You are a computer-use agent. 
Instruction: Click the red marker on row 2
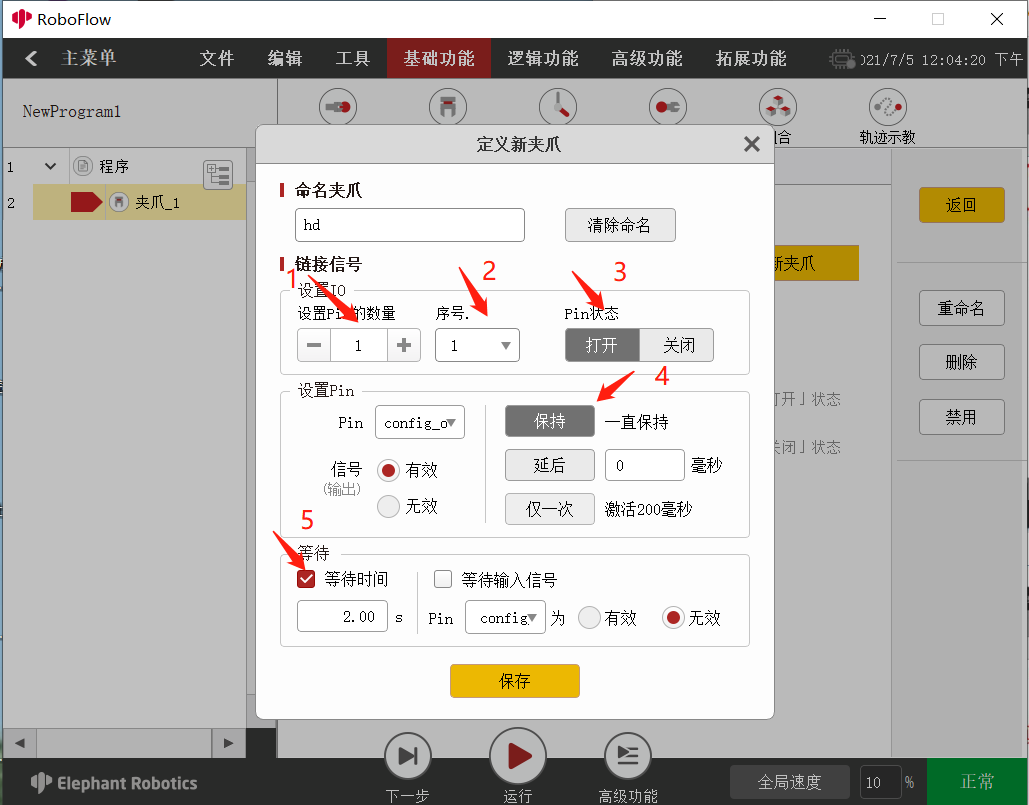point(86,202)
